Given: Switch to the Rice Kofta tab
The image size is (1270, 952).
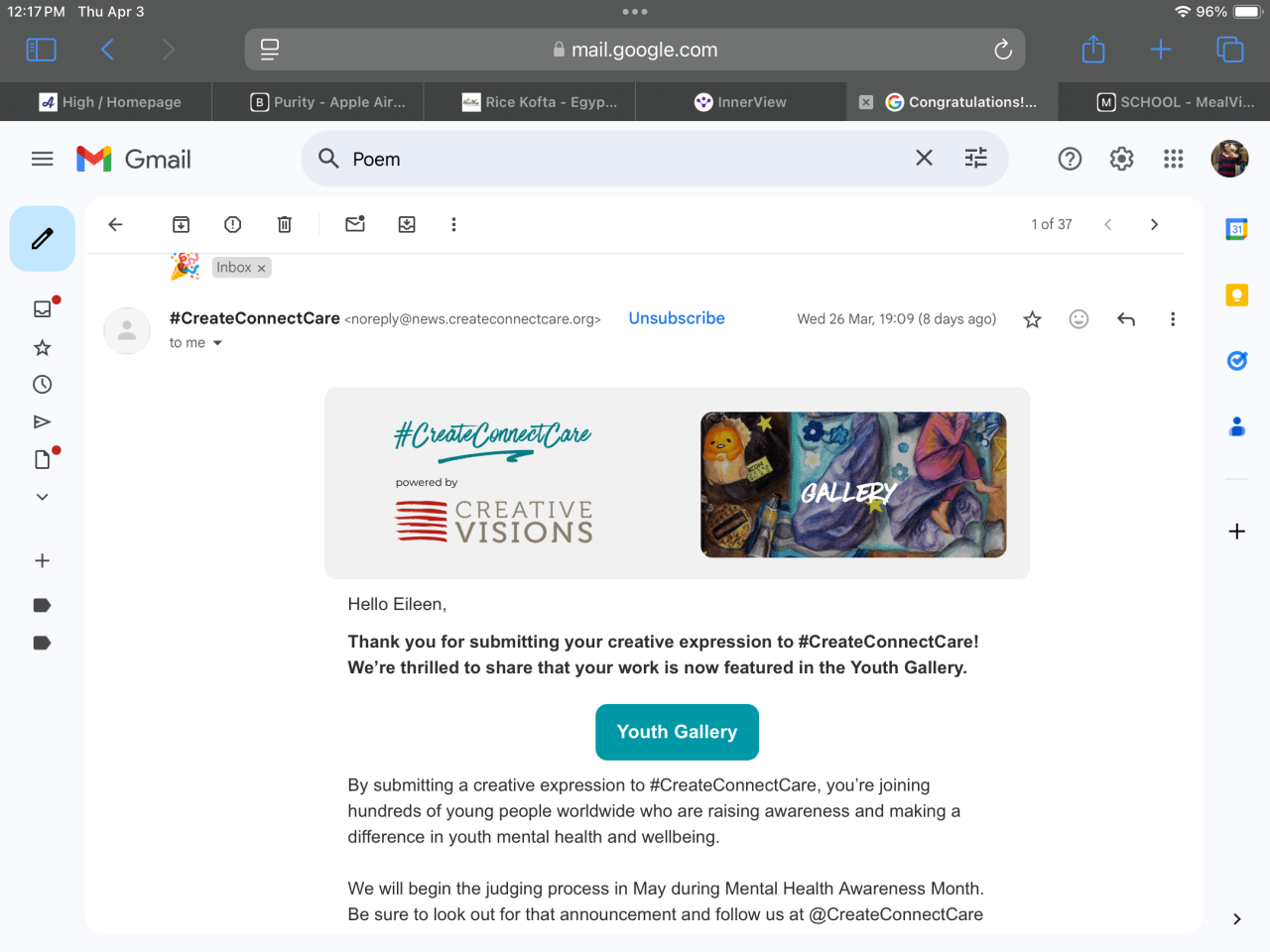Looking at the screenshot, I should click(530, 101).
